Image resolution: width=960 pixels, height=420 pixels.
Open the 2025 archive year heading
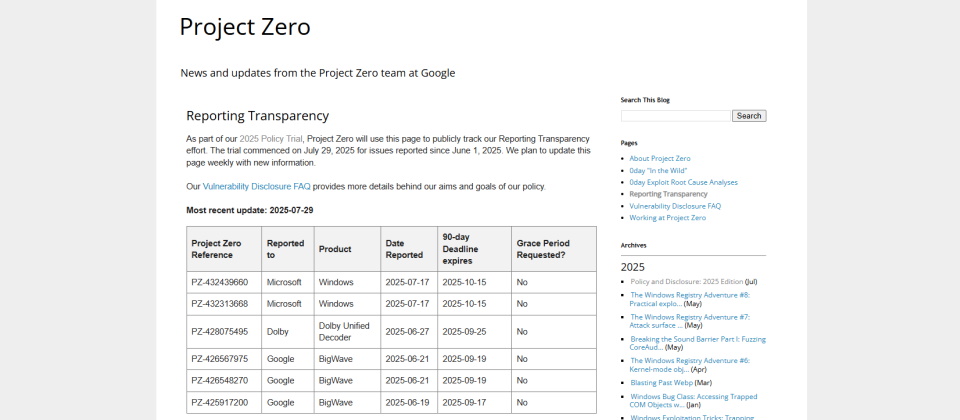(633, 267)
